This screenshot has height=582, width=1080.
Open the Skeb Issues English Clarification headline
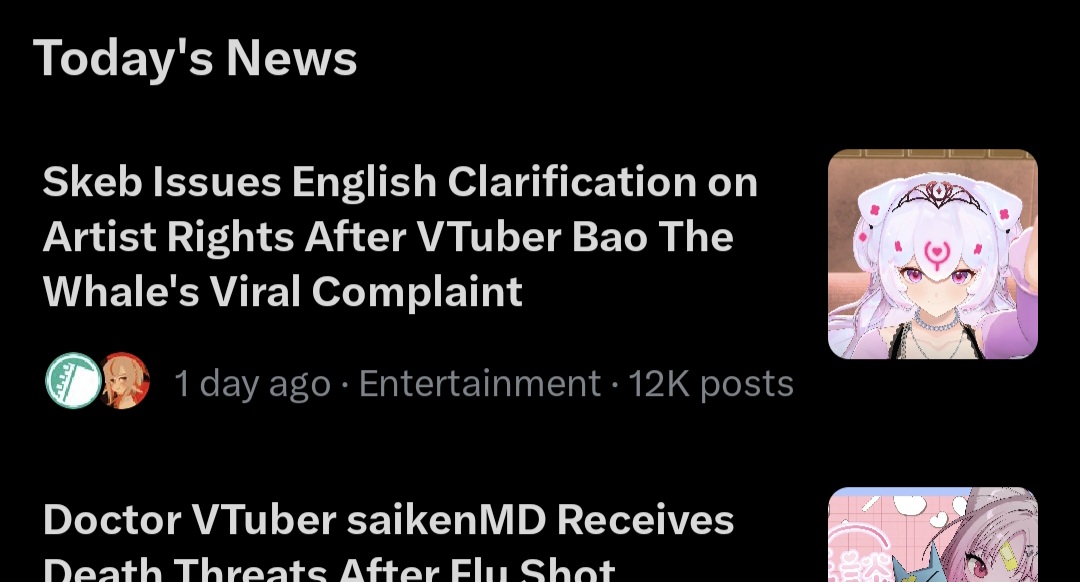tap(400, 236)
